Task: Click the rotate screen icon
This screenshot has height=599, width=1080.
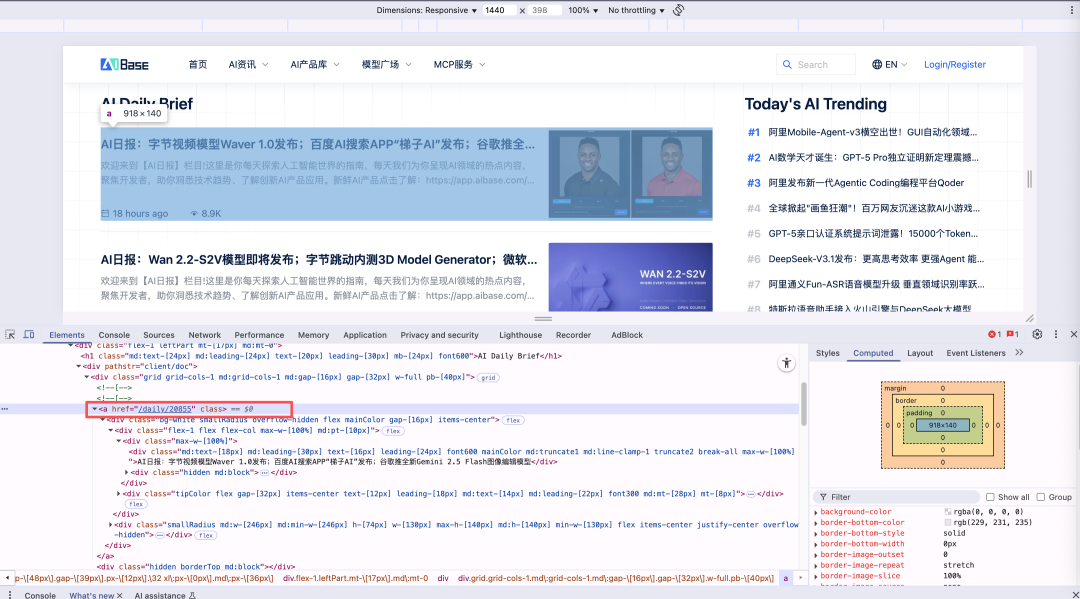Action: point(678,10)
